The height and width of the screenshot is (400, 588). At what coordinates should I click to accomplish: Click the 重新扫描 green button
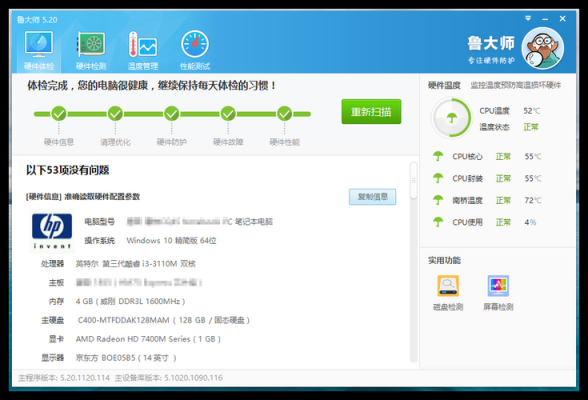click(x=371, y=112)
